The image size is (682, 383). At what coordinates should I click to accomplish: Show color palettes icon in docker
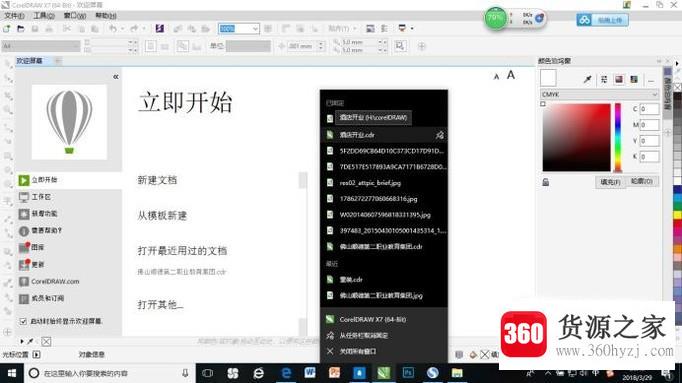coord(634,79)
